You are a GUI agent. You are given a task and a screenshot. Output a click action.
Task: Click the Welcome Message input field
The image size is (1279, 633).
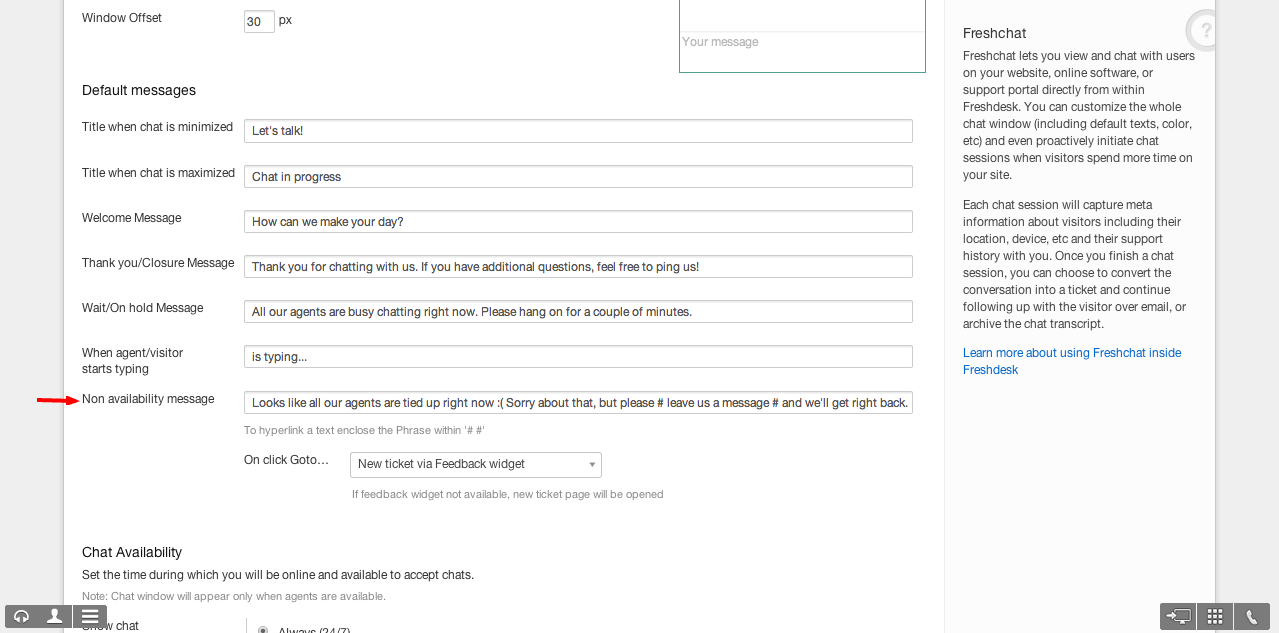coord(578,222)
